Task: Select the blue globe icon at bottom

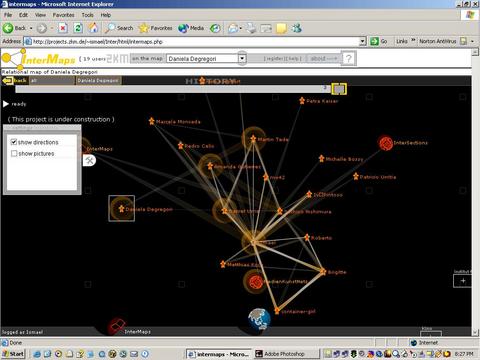Action: click(259, 319)
